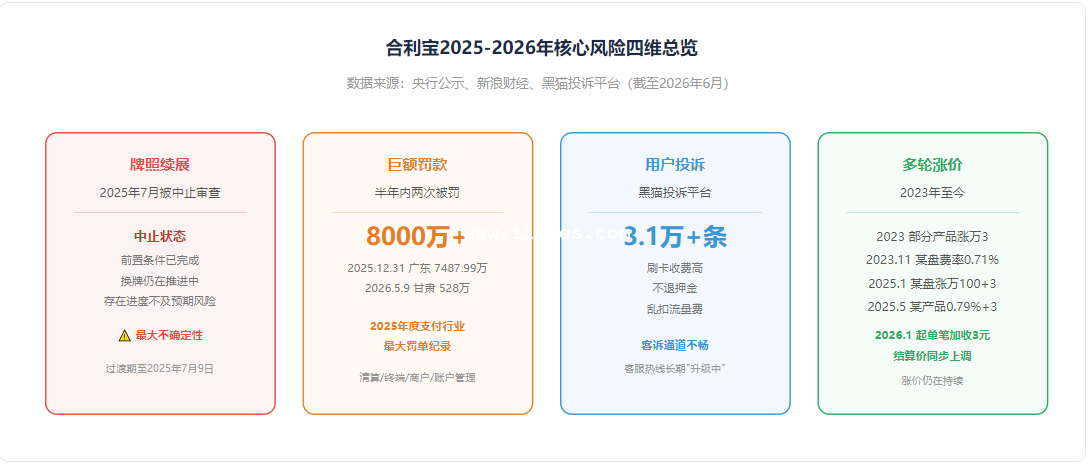This screenshot has height=467, width=1092.
Task: Click the line 不退押金
Action: [676, 288]
